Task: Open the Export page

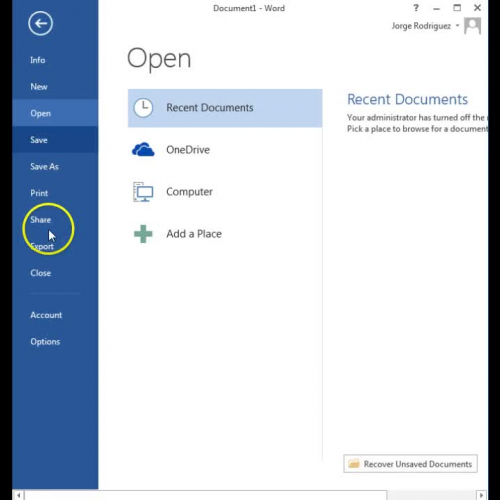Action: click(x=55, y=246)
